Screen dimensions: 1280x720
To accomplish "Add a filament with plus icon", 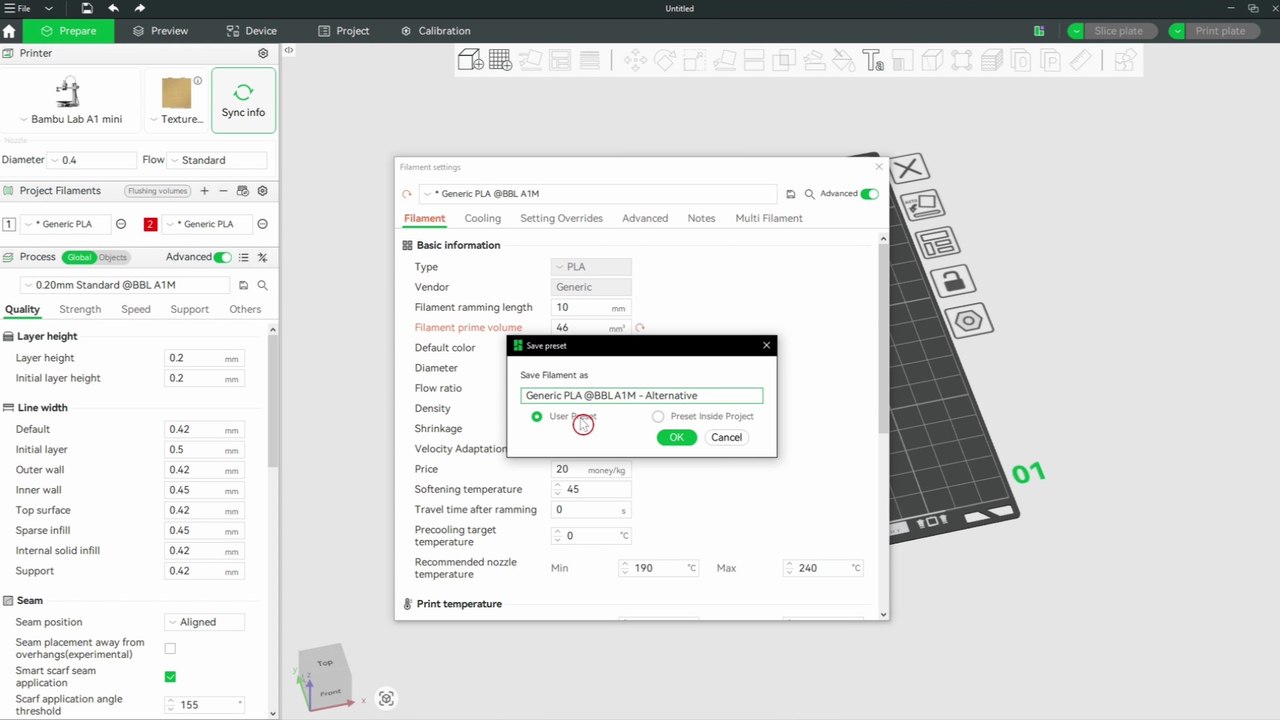I will (x=204, y=191).
